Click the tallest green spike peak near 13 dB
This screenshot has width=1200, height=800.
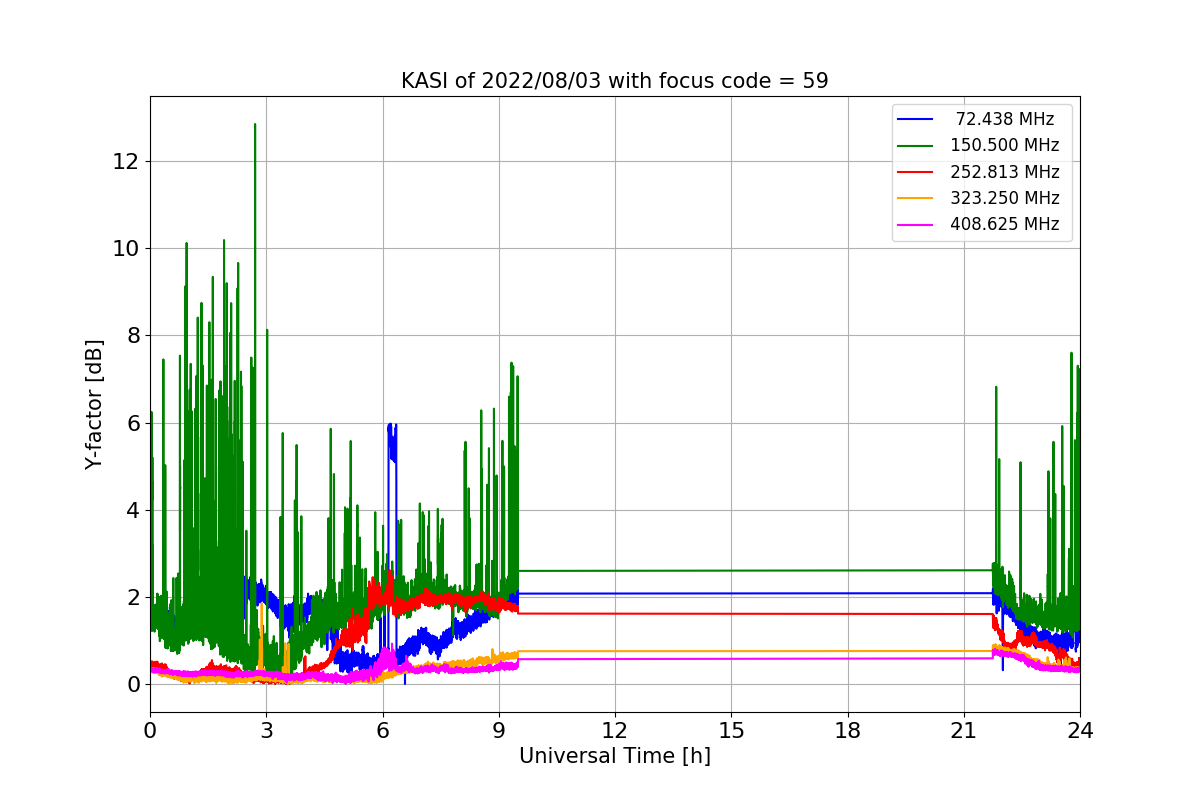[255, 125]
